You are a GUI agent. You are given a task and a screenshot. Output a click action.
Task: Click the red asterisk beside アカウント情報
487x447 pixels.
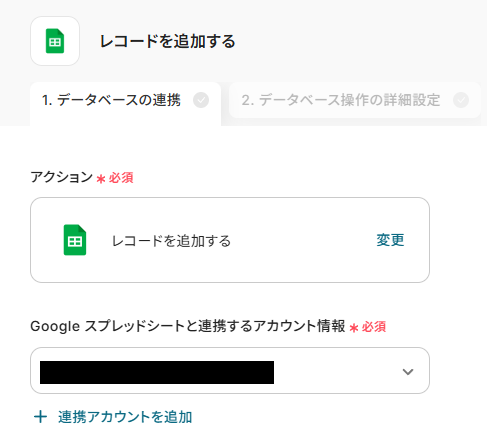[x=354, y=328]
